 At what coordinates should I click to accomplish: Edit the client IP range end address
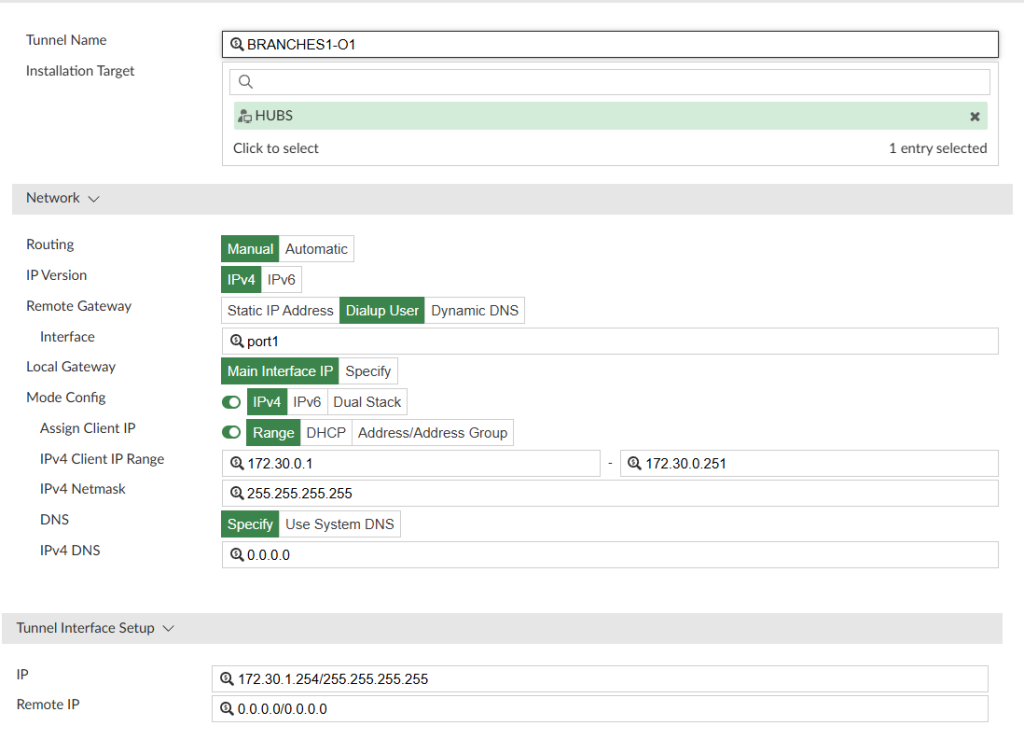[x=809, y=463]
